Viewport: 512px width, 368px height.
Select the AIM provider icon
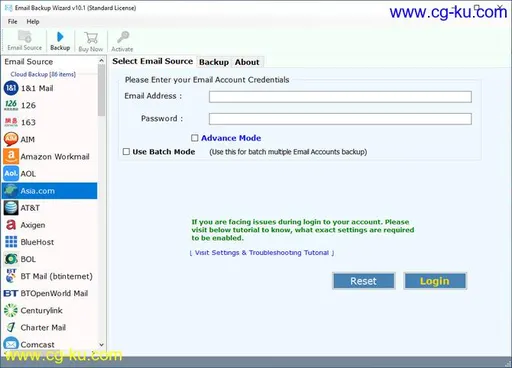11,139
